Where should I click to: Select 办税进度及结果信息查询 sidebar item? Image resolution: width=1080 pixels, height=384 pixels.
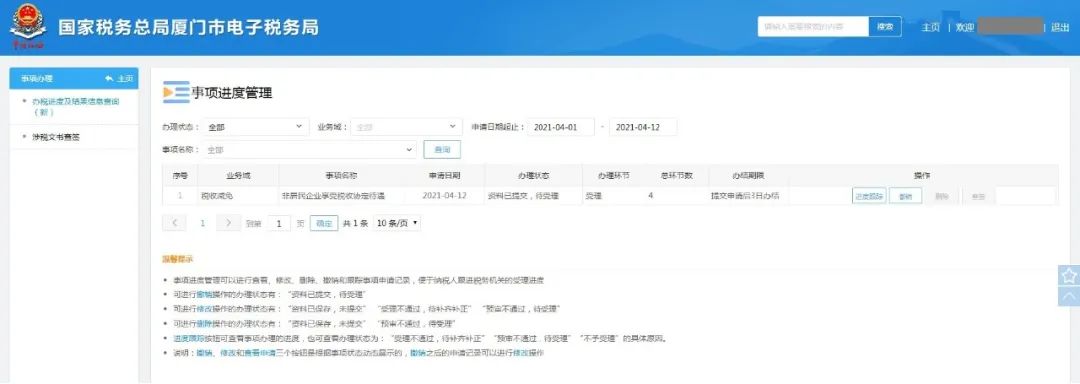76,106
